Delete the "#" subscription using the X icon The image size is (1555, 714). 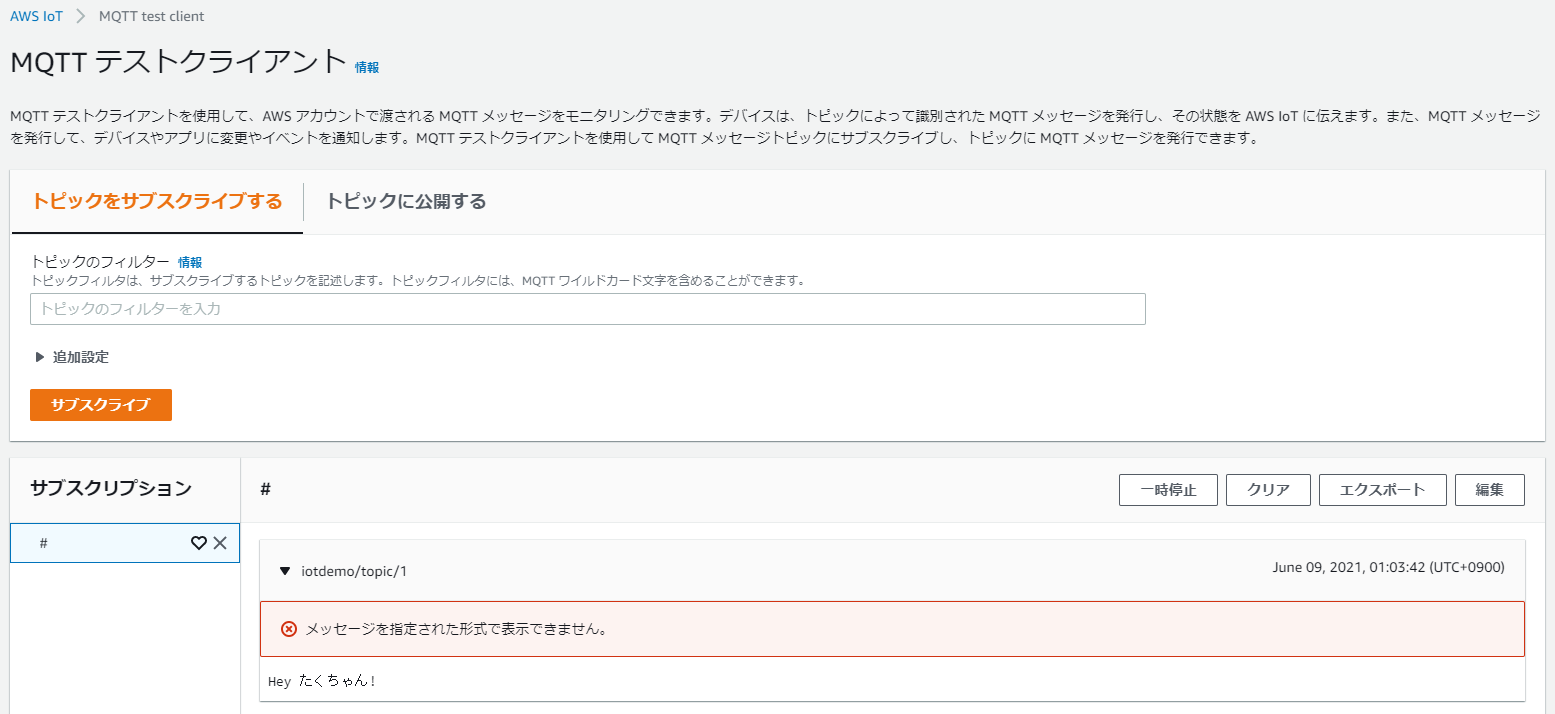(221, 542)
